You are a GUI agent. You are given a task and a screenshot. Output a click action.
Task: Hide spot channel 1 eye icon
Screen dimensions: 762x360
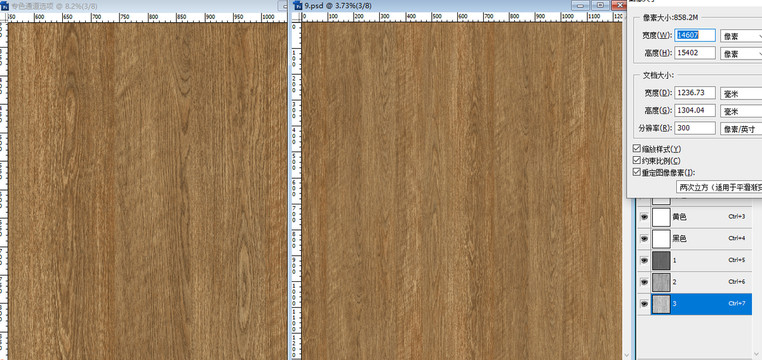coord(644,260)
